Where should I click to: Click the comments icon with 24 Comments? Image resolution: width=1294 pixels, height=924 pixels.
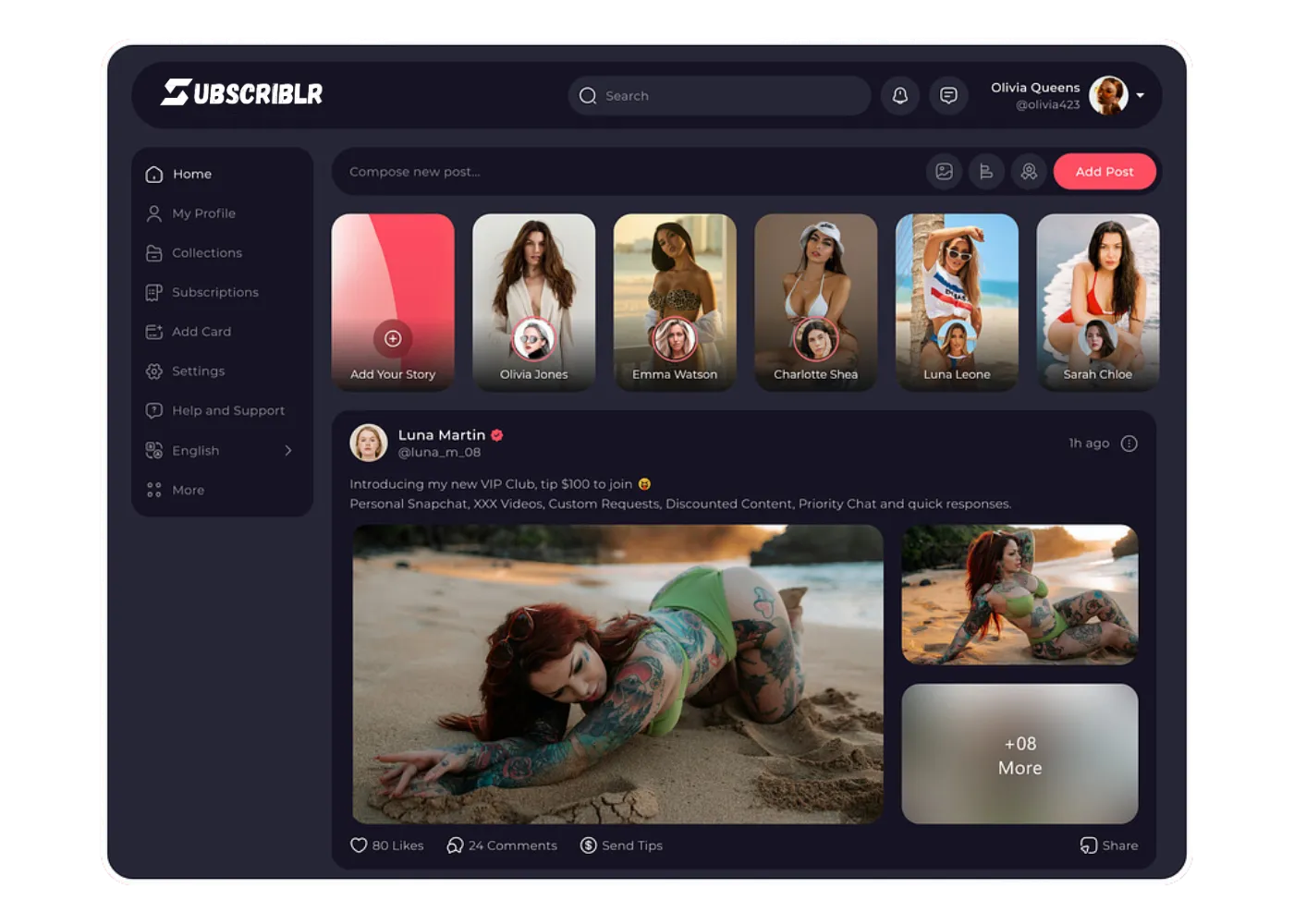click(x=455, y=845)
